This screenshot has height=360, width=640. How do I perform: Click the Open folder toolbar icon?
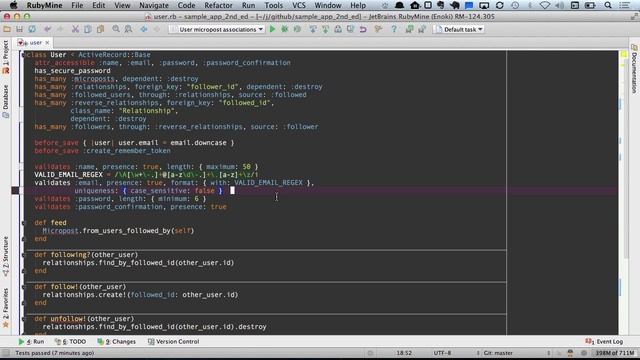point(7,29)
